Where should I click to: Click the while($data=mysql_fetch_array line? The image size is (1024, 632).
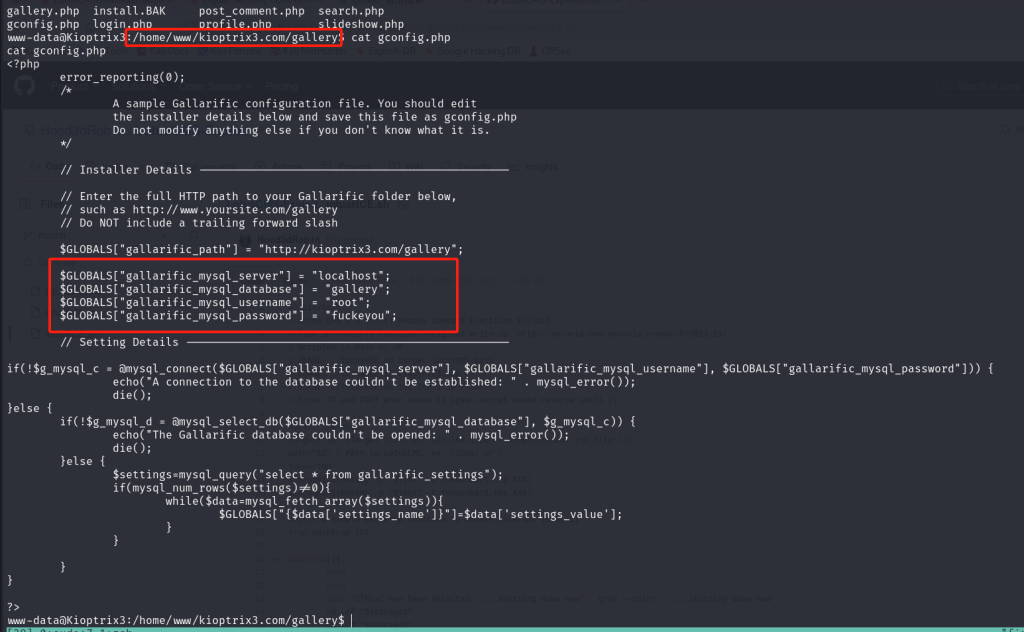(x=304, y=501)
